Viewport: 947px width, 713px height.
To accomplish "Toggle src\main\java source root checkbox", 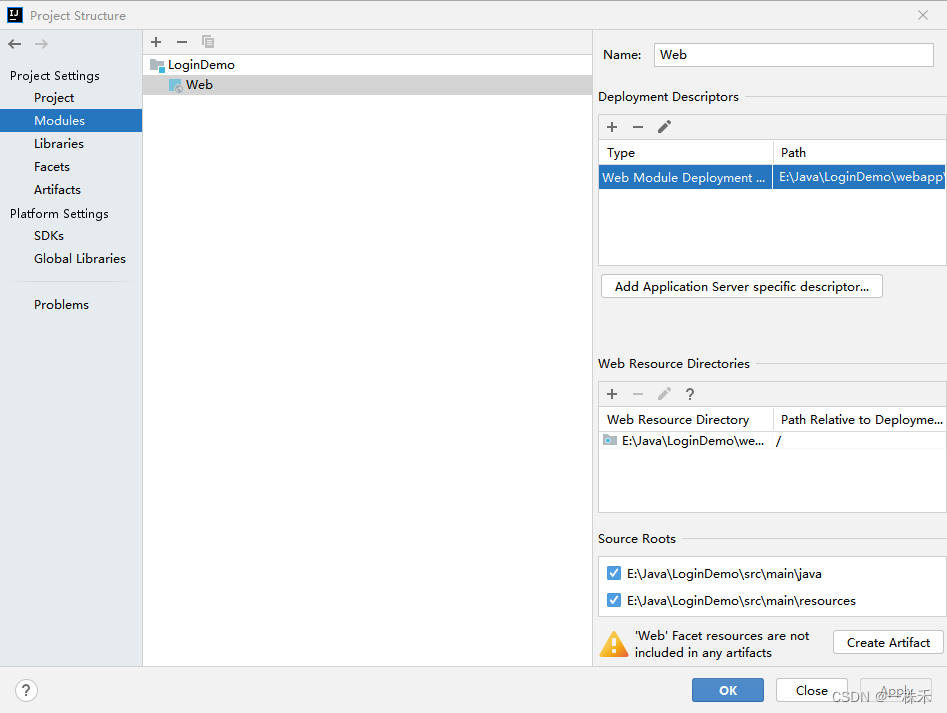I will (614, 573).
